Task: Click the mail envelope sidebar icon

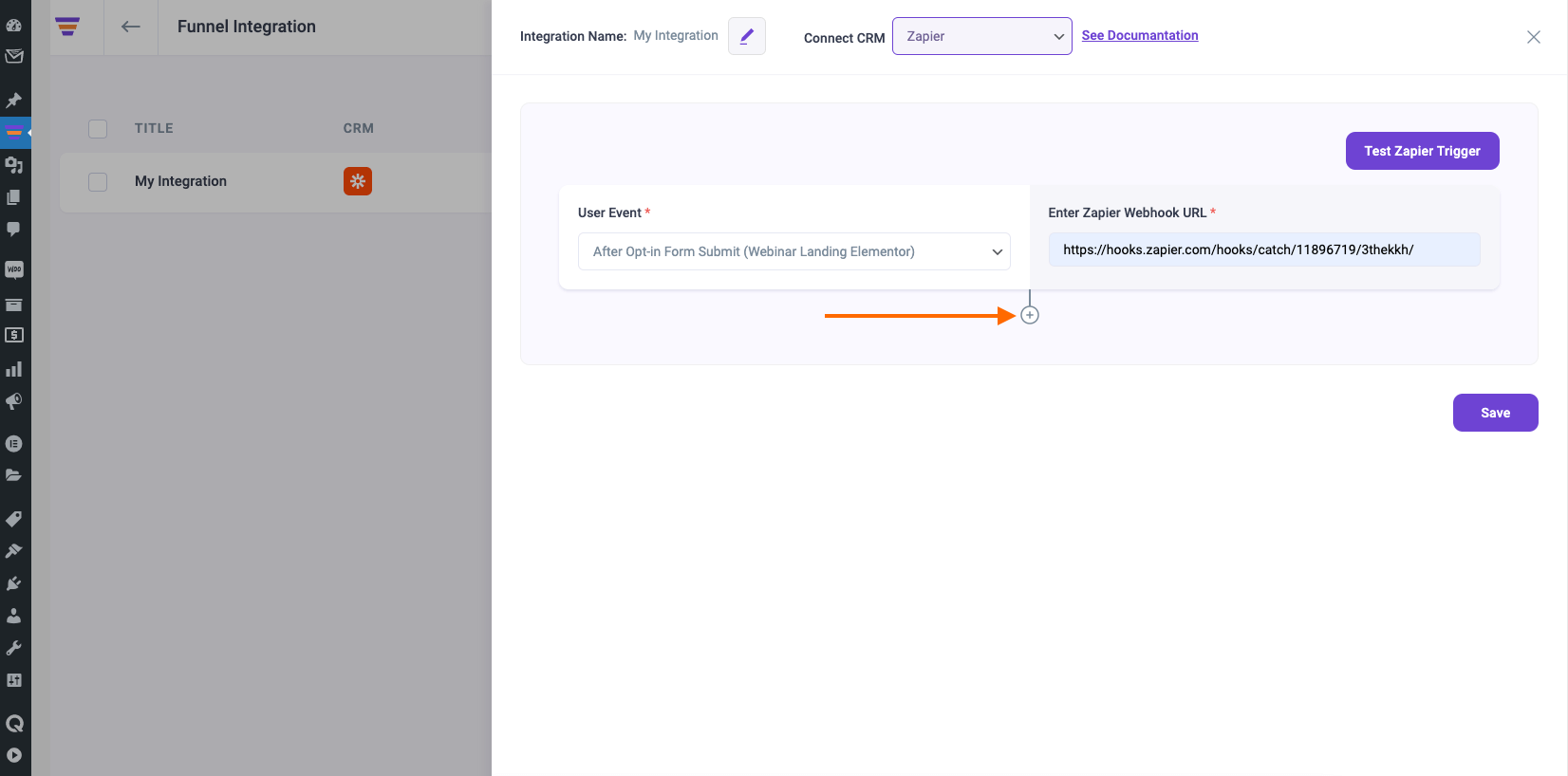Action: 14,56
